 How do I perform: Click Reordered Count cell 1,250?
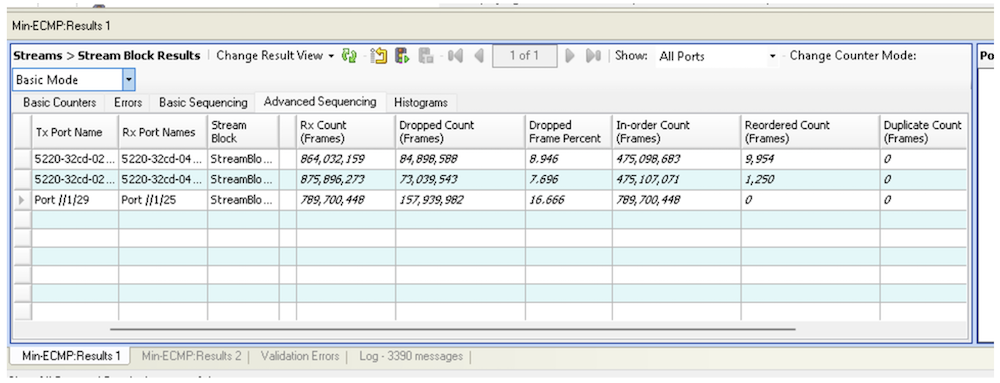pyautogui.click(x=810, y=180)
